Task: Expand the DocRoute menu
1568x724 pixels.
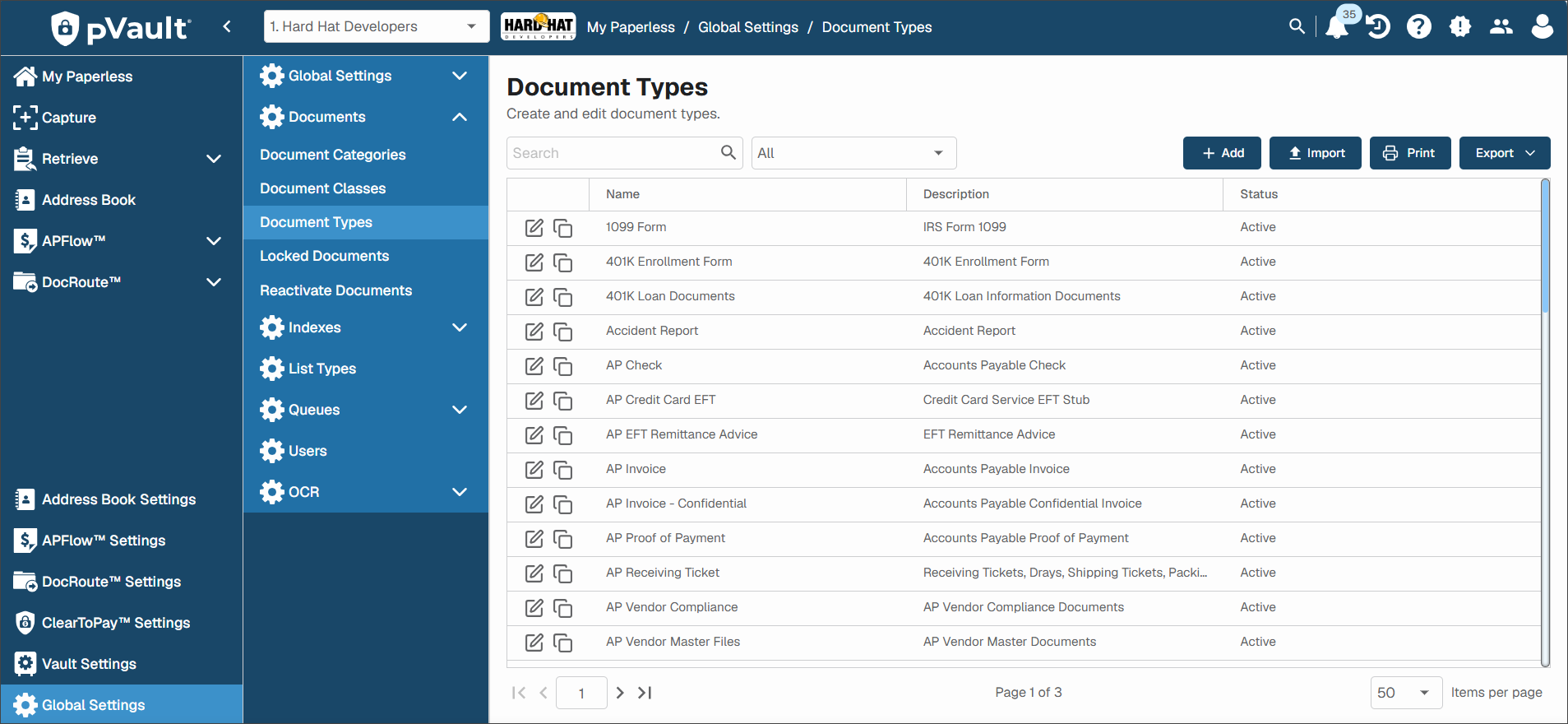Action: click(x=214, y=282)
